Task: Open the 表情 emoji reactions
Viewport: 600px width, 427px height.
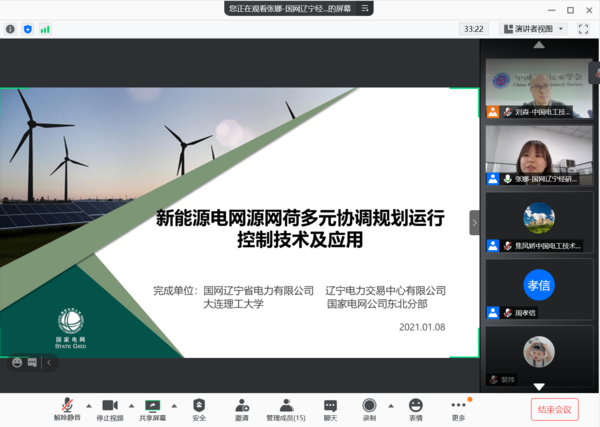Action: point(415,406)
